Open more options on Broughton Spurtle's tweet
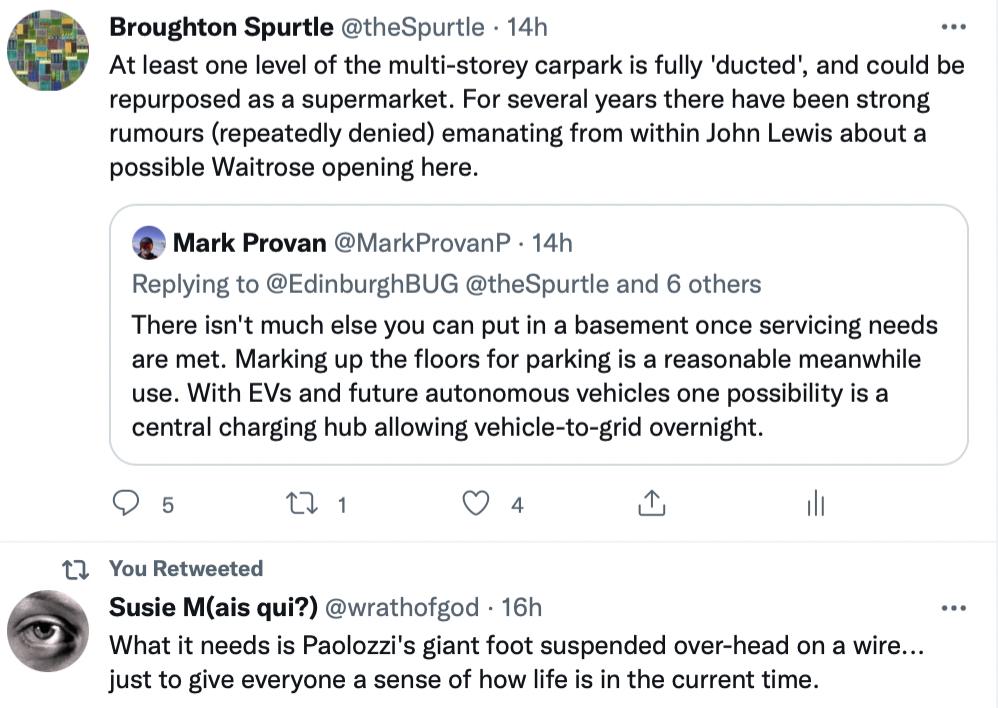 (x=954, y=28)
